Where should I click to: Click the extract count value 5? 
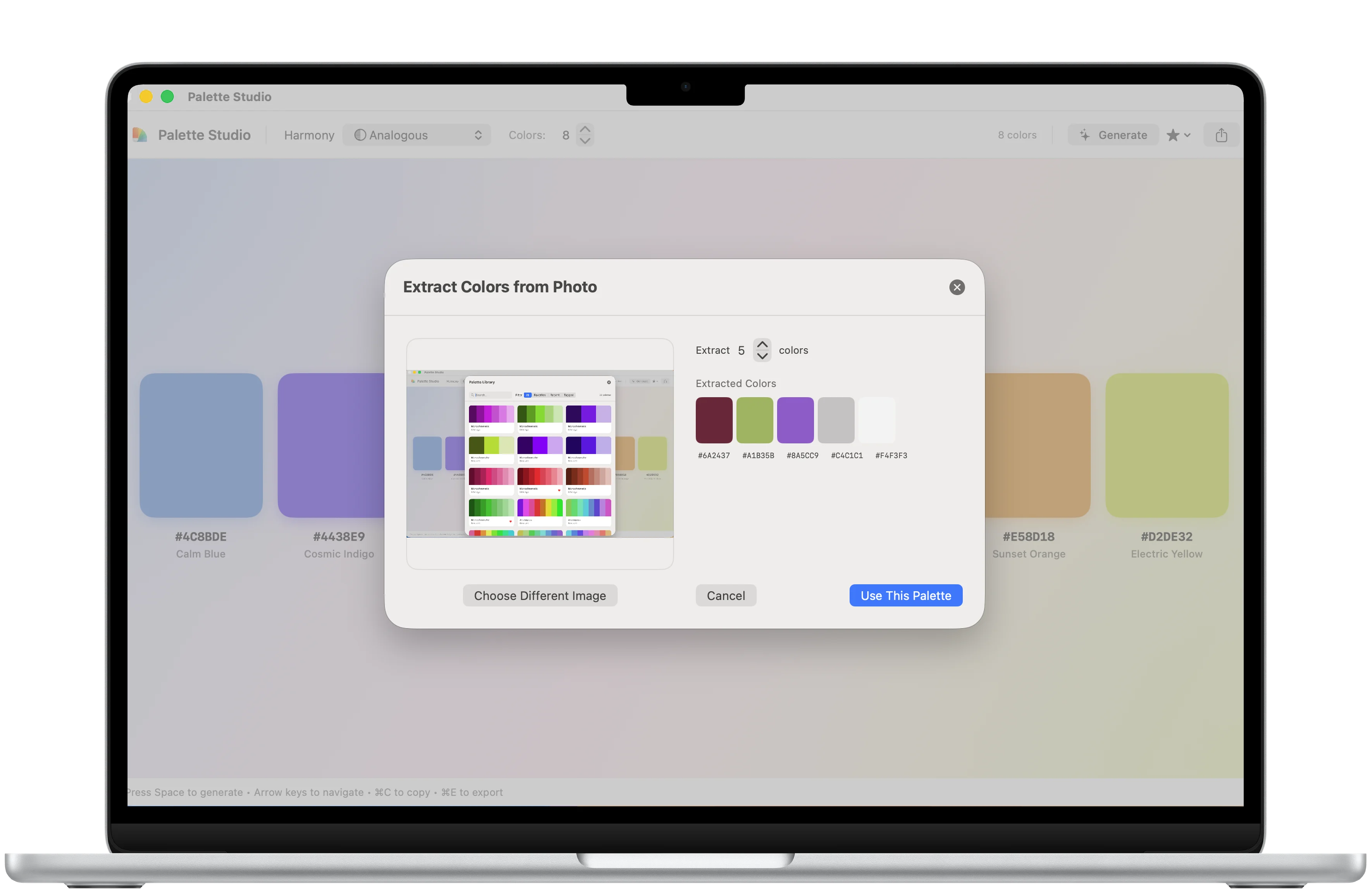[741, 351]
